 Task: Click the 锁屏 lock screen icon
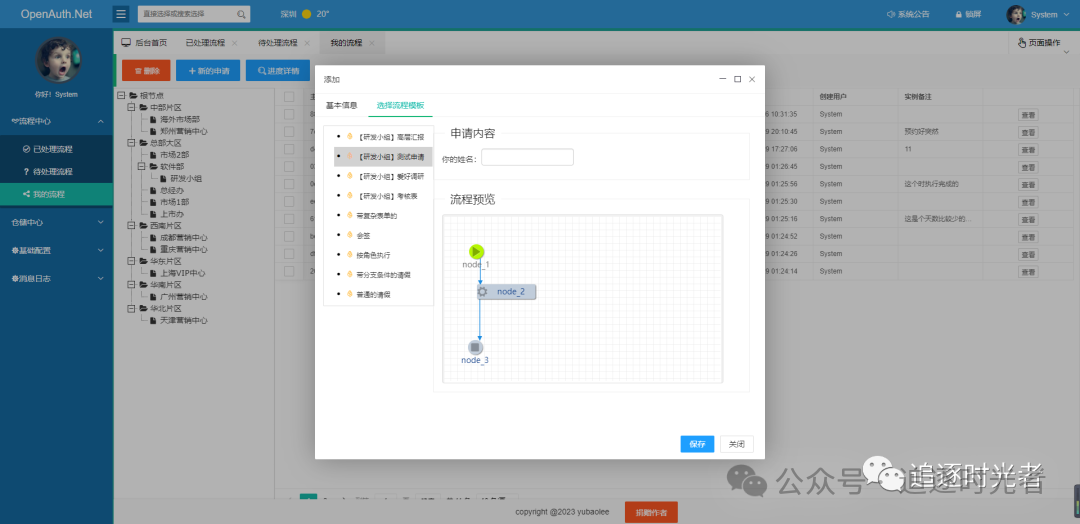(x=958, y=14)
